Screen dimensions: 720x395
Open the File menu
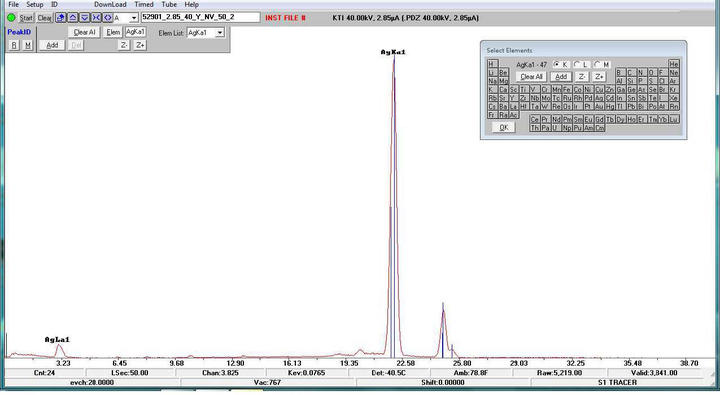(14, 5)
